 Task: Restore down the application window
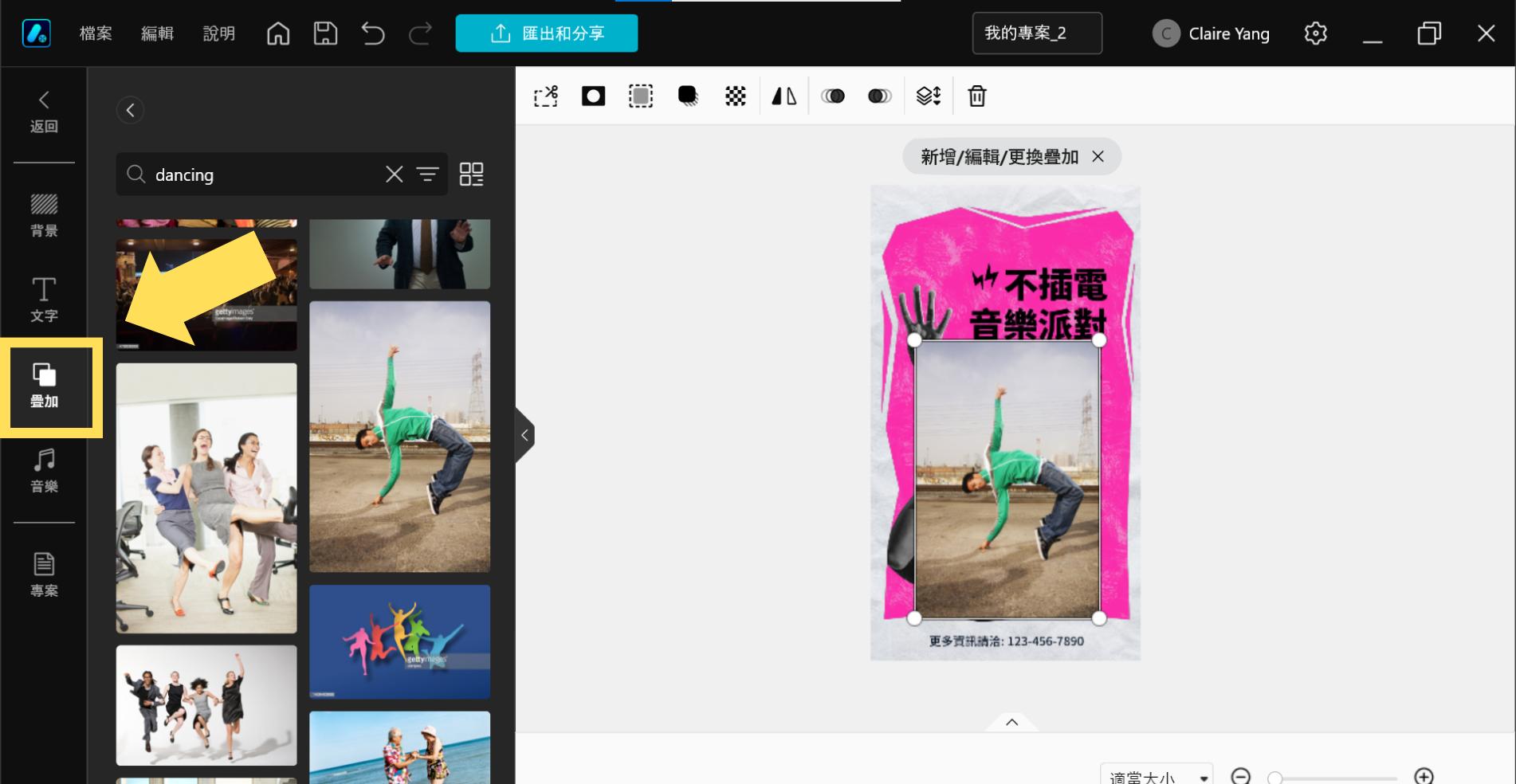[x=1429, y=33]
